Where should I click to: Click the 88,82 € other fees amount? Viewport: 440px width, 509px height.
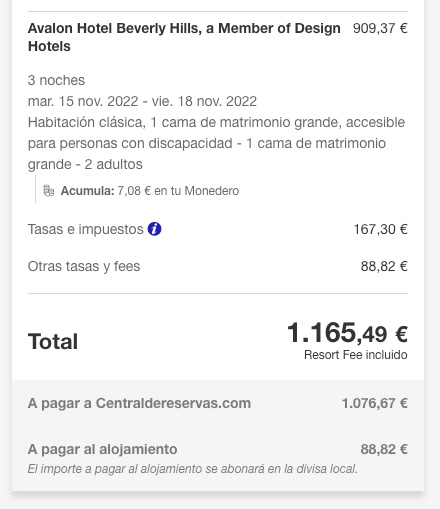click(384, 266)
